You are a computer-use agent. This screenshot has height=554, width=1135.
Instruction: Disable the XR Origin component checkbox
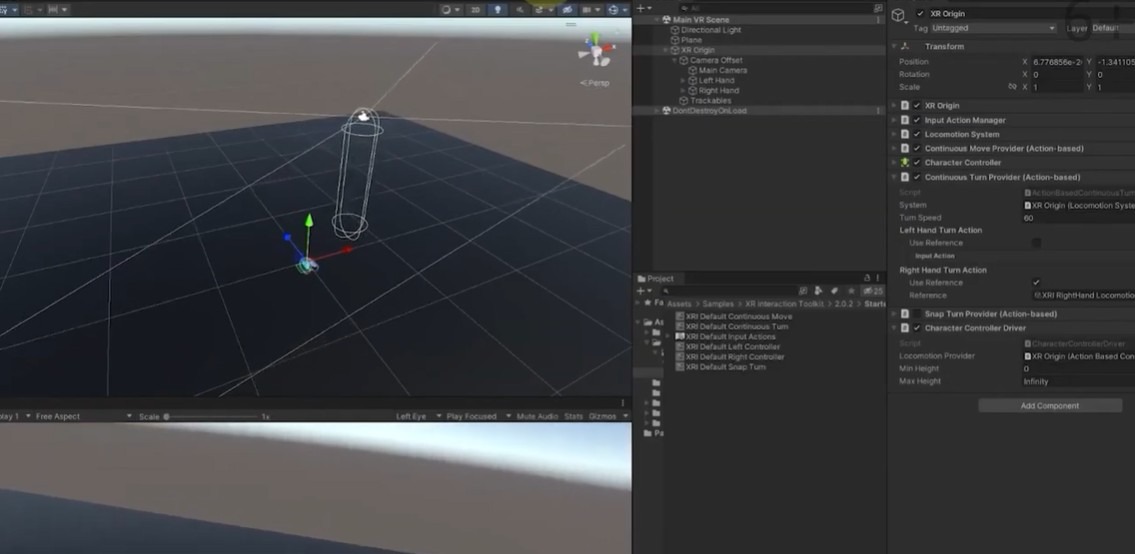(917, 106)
